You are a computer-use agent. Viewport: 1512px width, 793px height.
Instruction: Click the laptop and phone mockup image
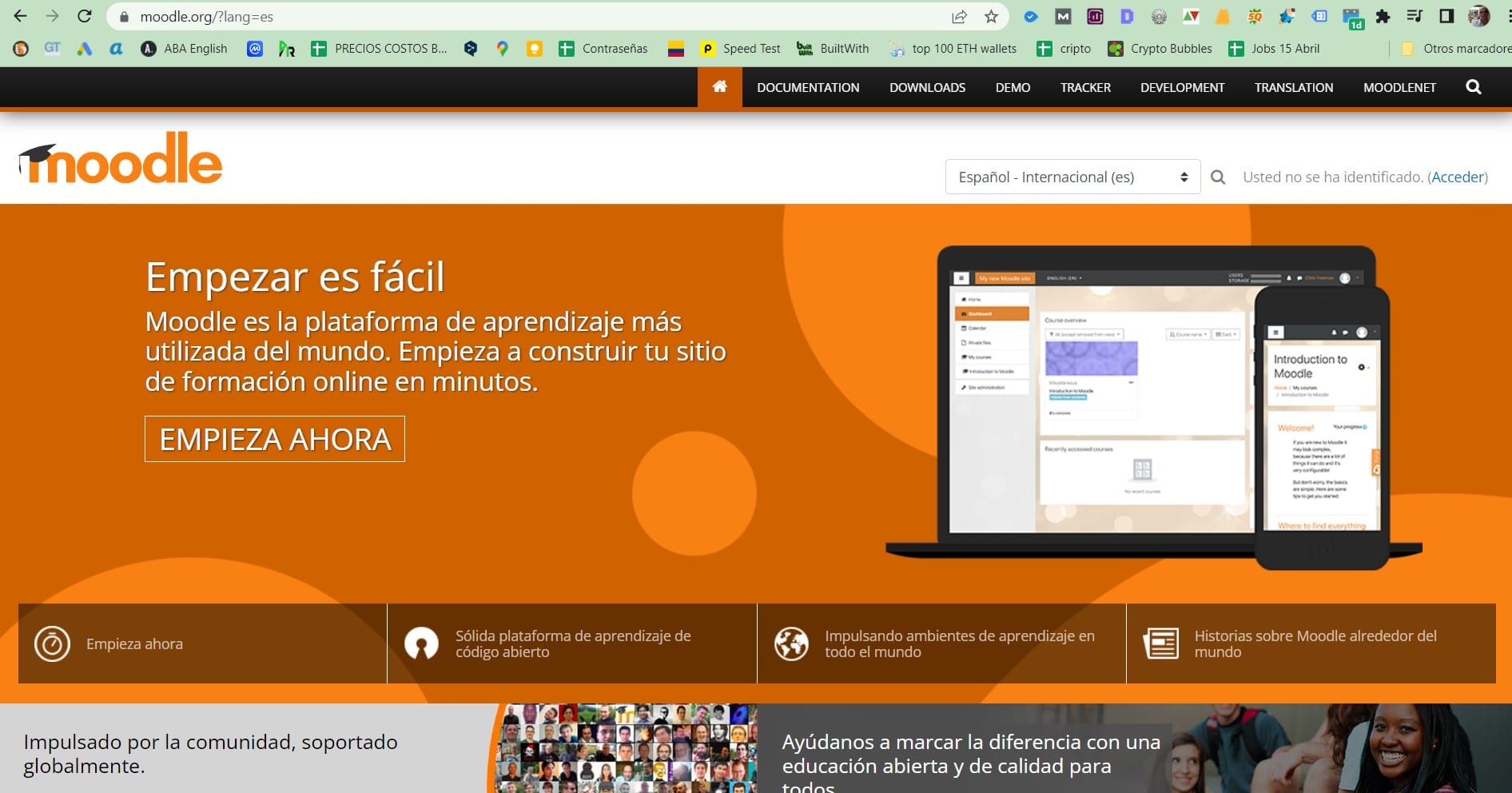tap(1155, 408)
